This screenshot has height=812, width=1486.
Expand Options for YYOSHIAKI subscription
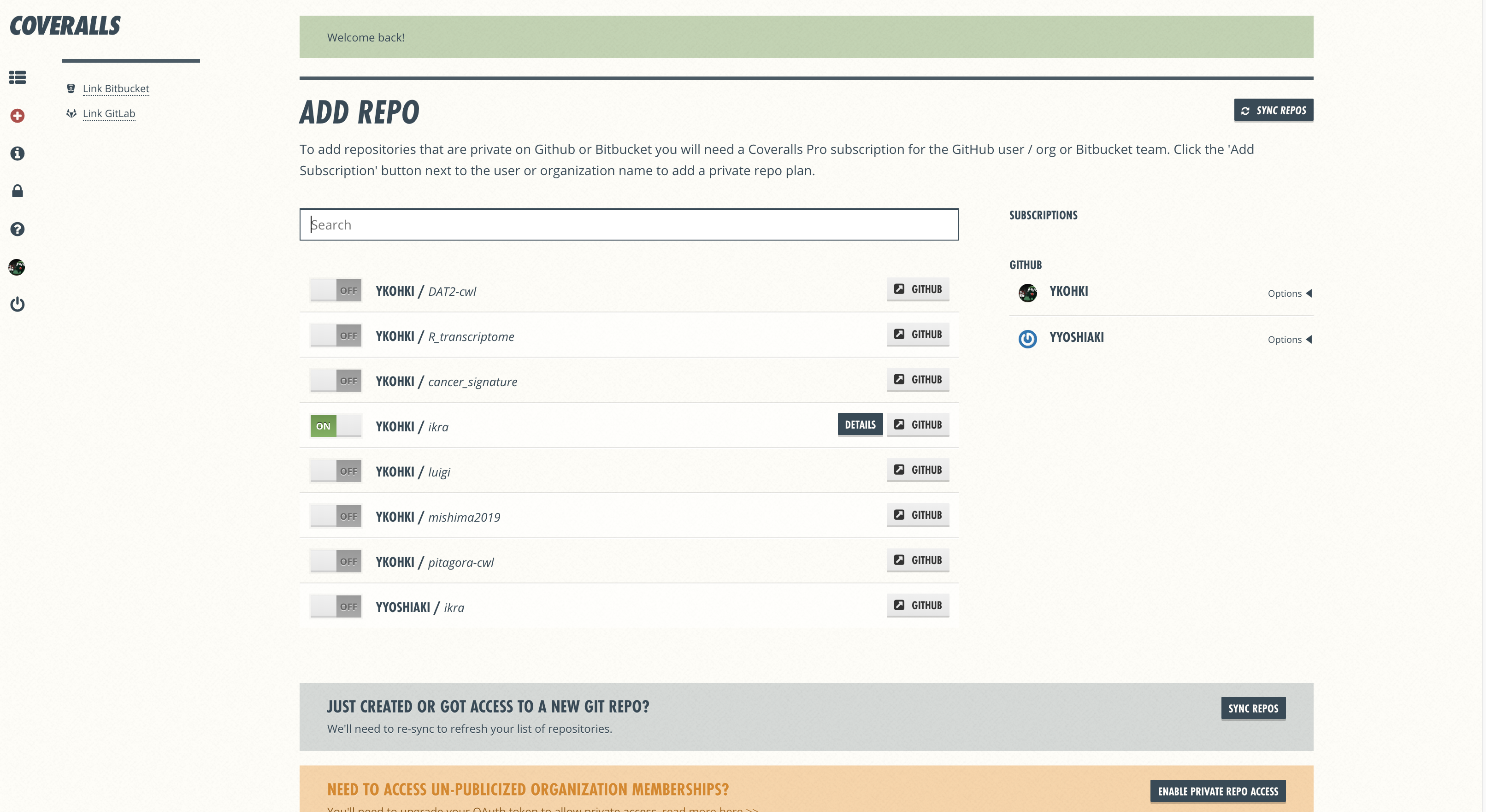tap(1289, 340)
